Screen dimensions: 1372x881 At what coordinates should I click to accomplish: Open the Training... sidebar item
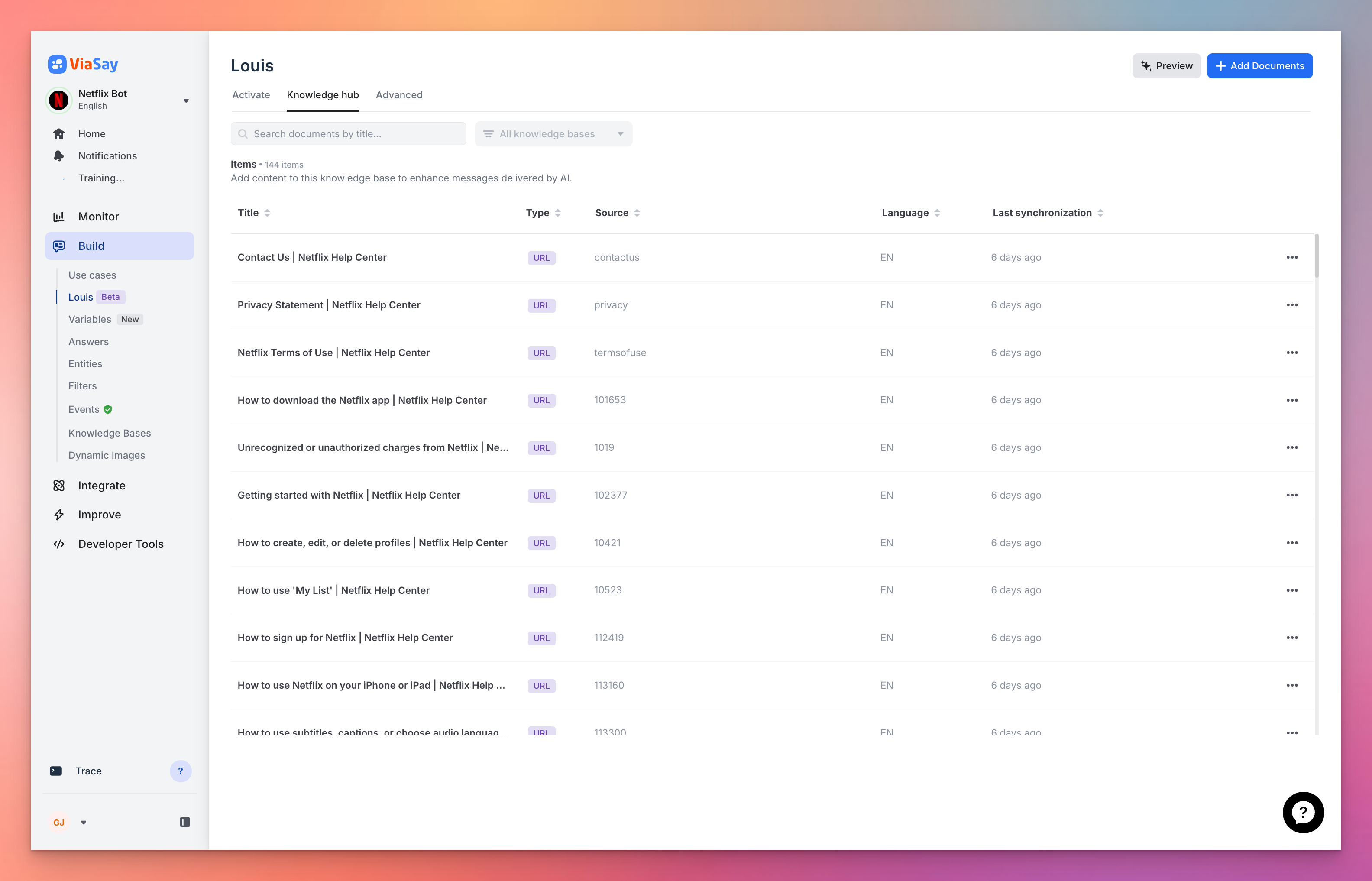pyautogui.click(x=101, y=178)
